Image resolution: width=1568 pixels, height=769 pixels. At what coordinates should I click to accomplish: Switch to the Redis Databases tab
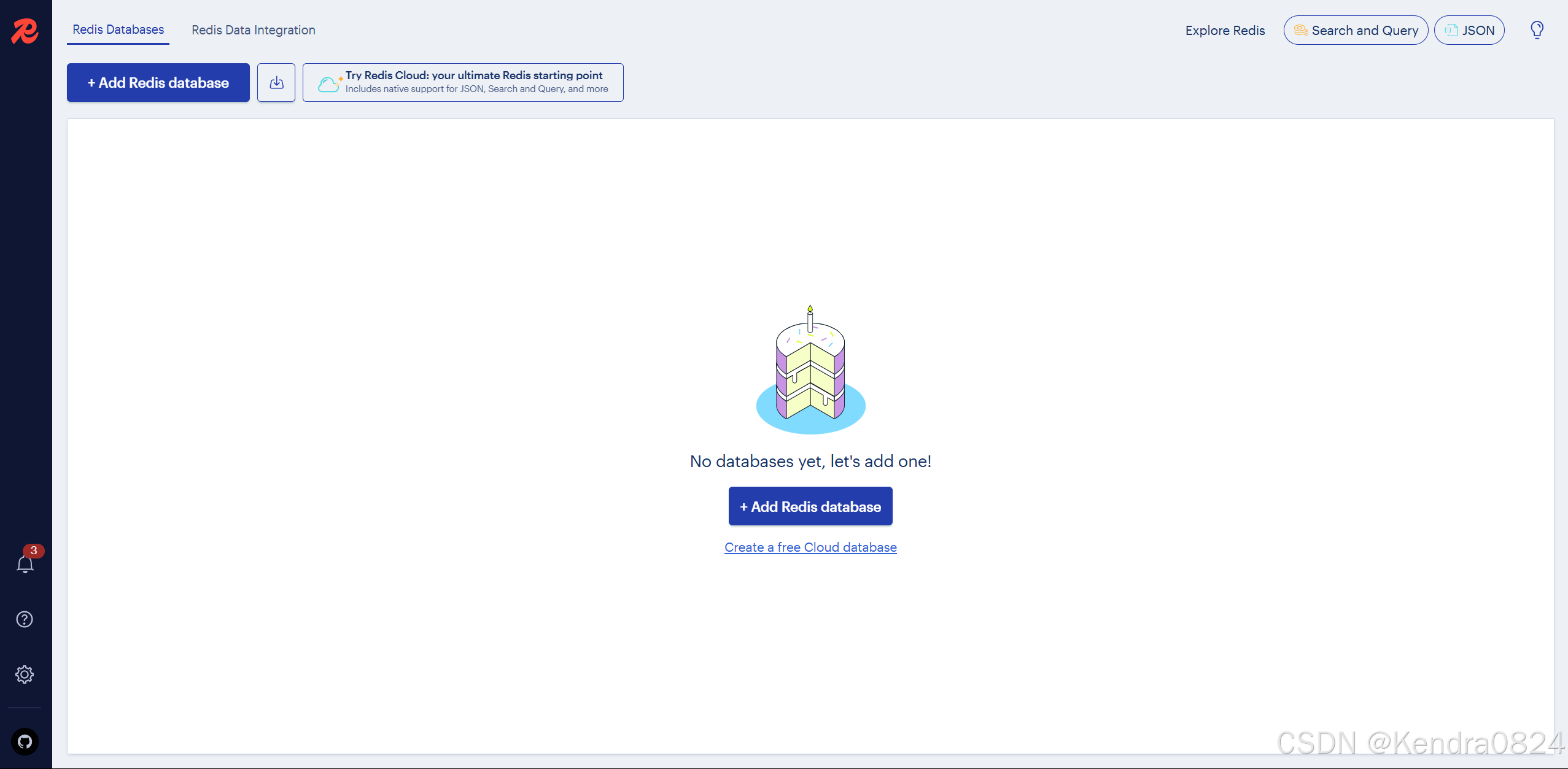[x=118, y=29]
